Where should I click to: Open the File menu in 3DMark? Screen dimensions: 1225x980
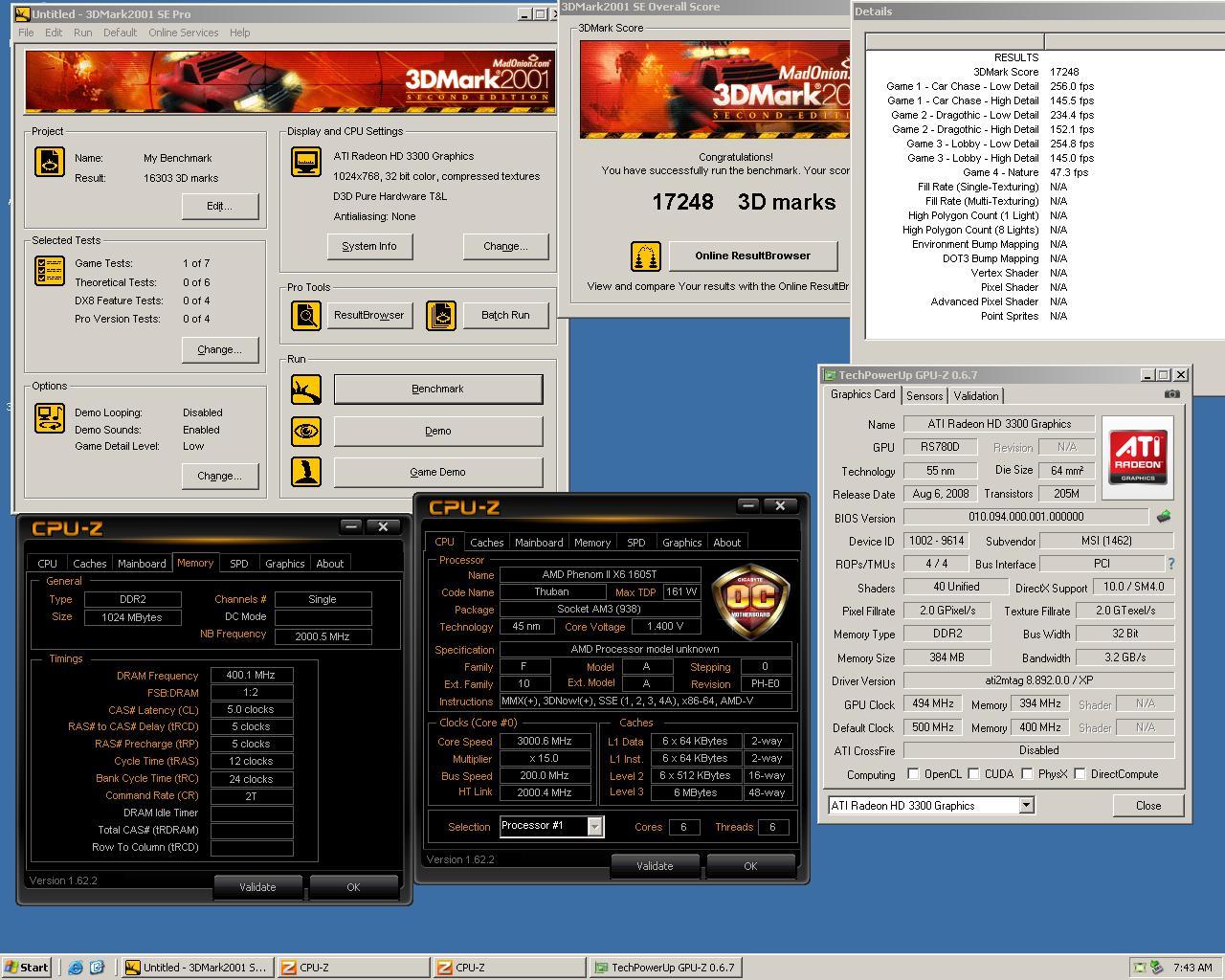pos(26,33)
